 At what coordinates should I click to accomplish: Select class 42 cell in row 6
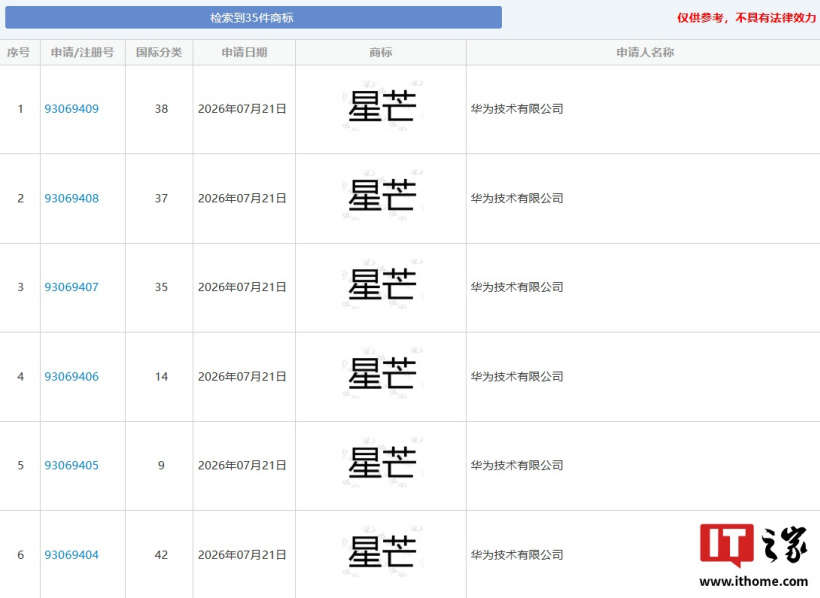[161, 555]
